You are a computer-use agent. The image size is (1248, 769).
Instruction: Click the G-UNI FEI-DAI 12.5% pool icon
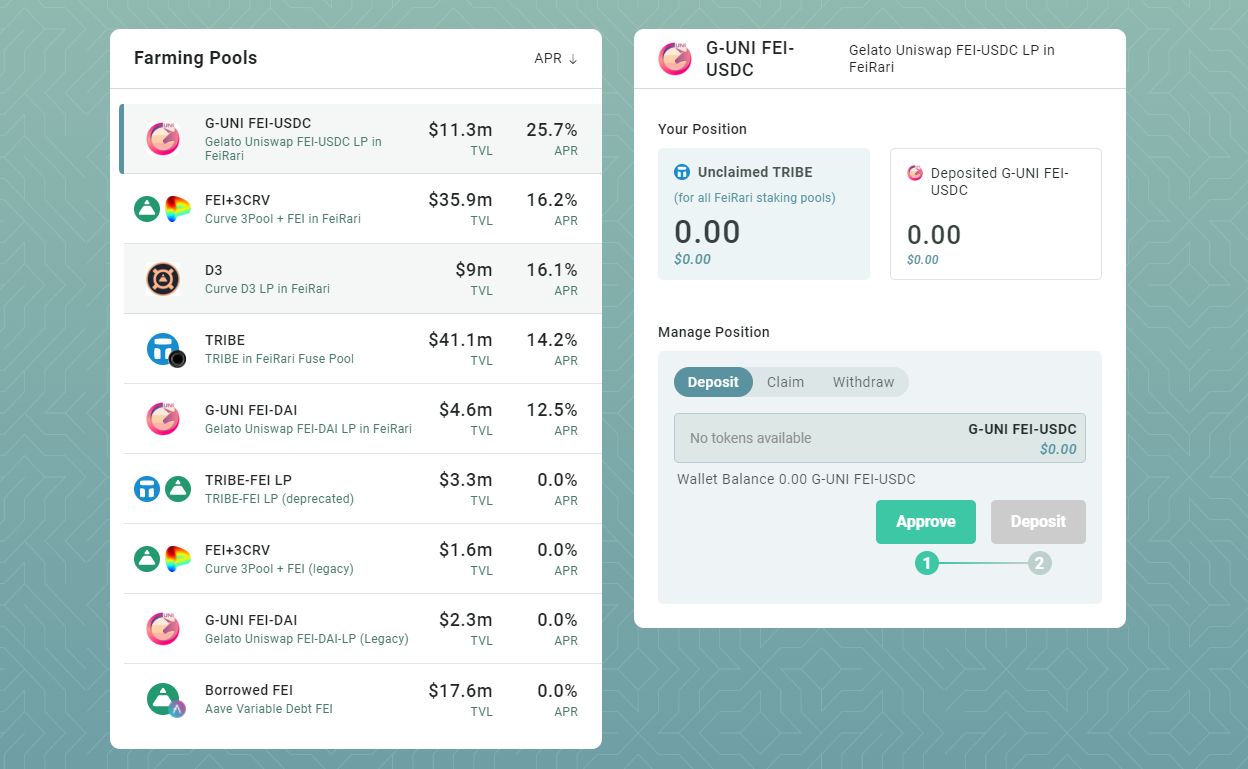[162, 418]
